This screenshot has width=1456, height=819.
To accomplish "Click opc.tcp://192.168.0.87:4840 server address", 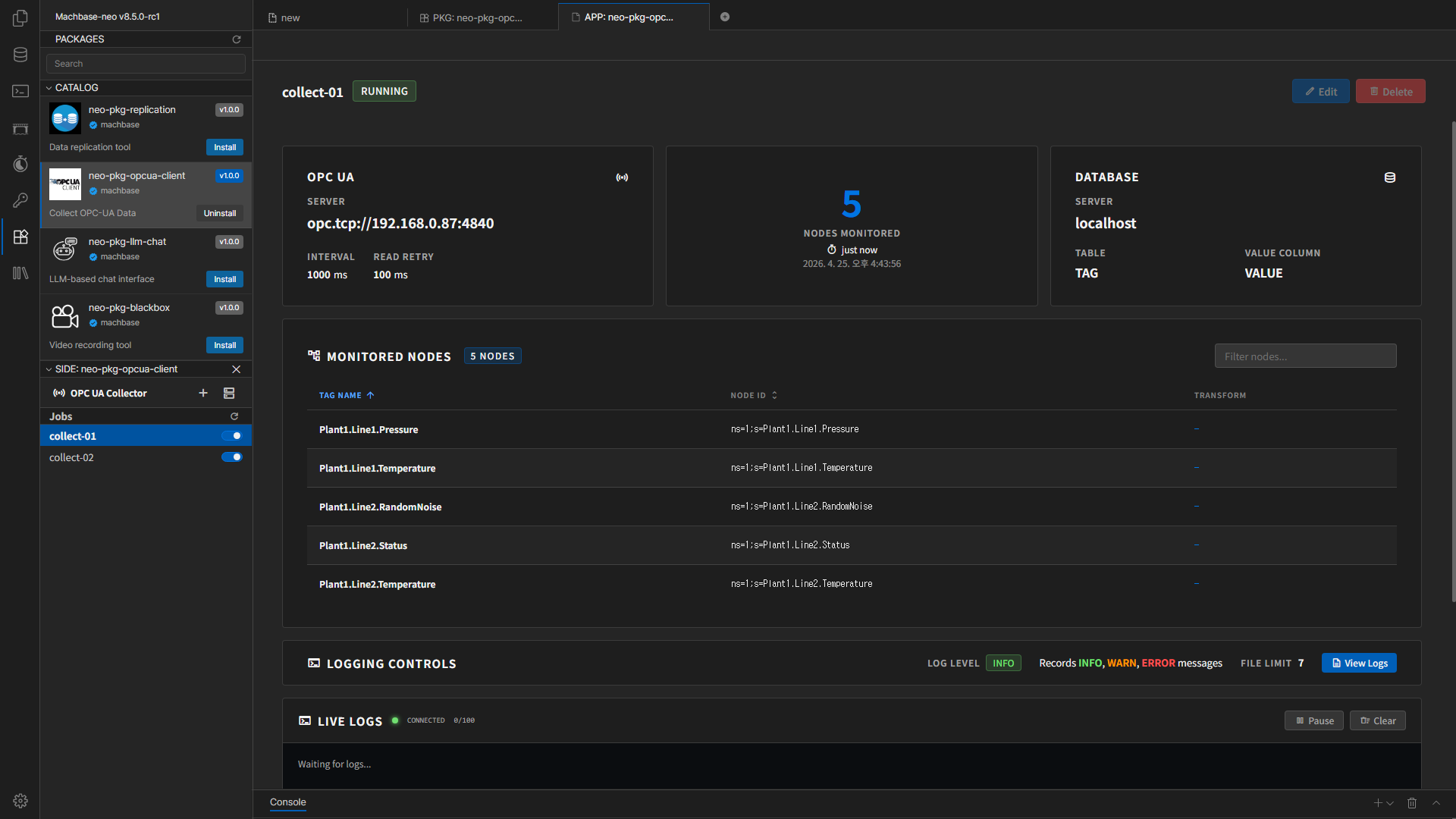I will tap(400, 224).
